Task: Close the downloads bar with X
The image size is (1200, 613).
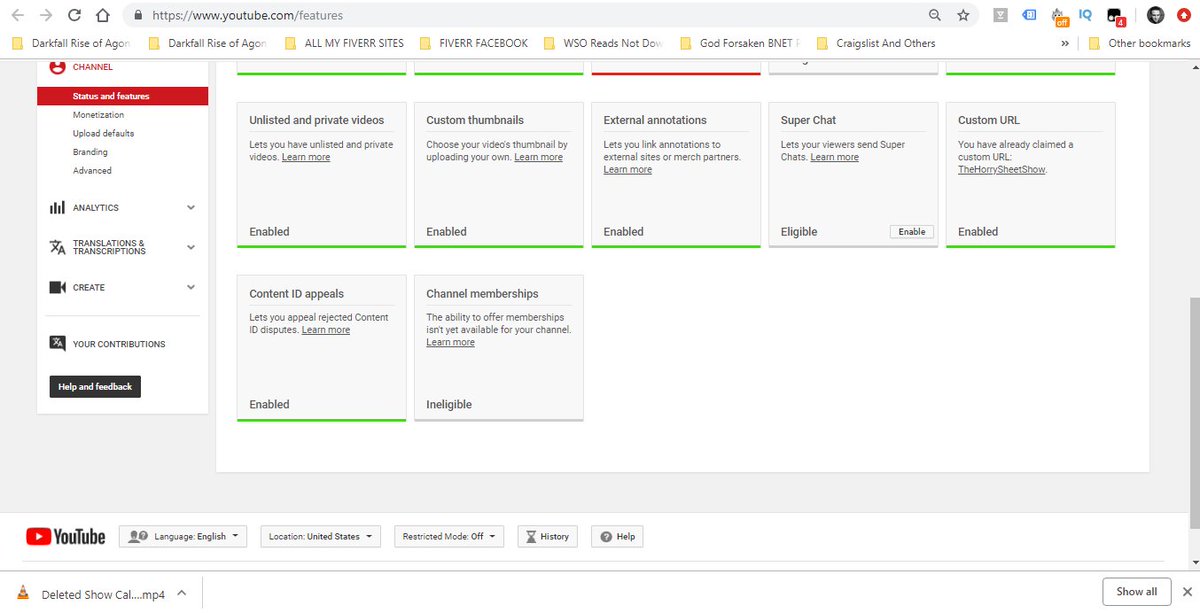Action: click(1187, 592)
